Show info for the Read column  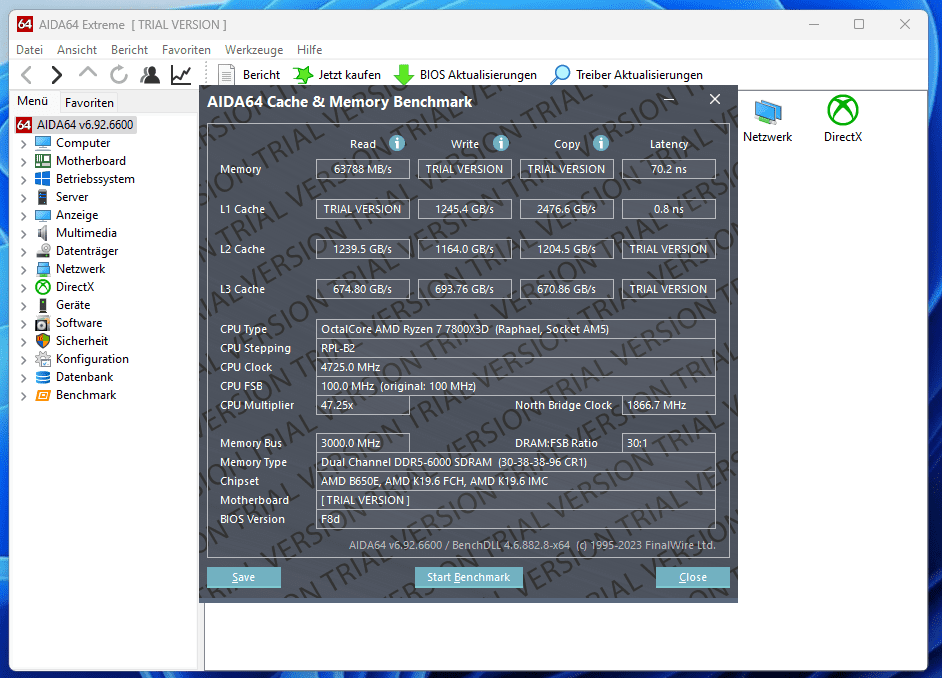[397, 143]
